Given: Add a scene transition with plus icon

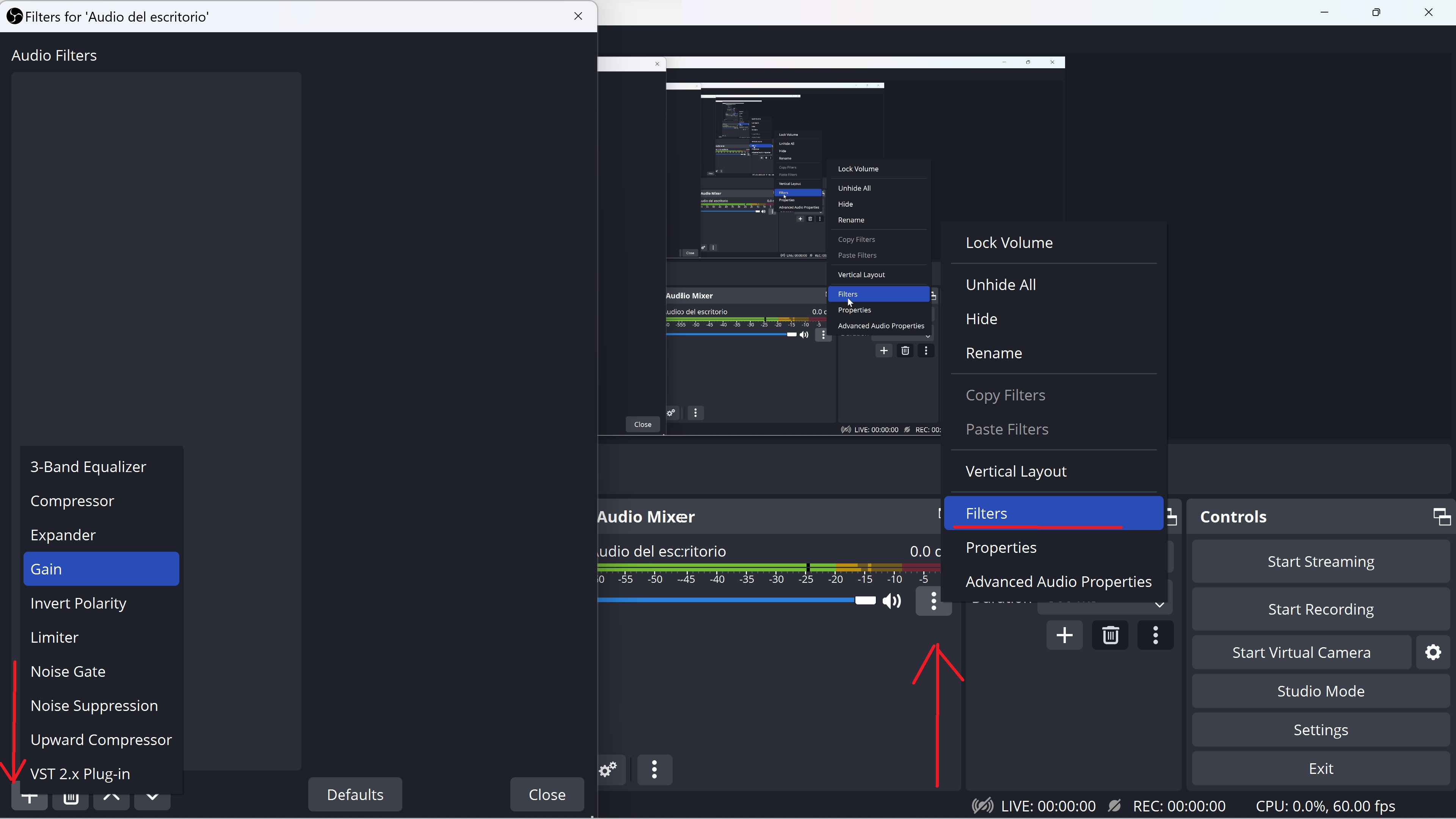Looking at the screenshot, I should 1064,635.
